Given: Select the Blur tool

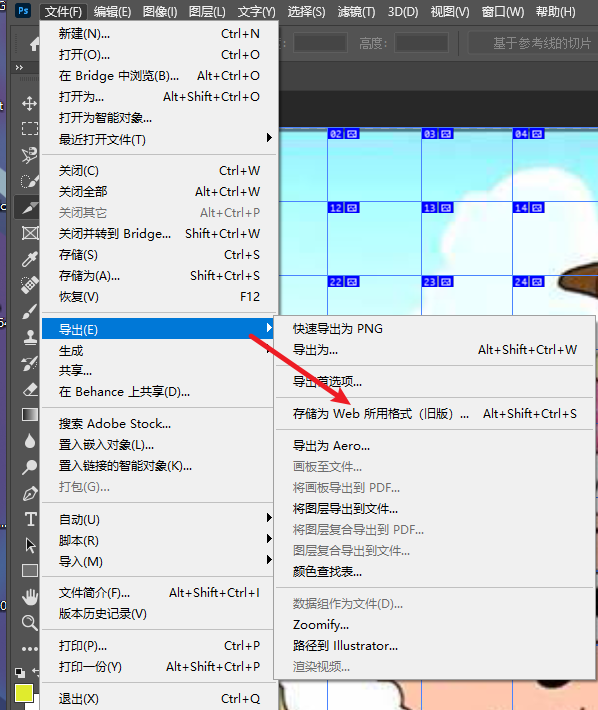Looking at the screenshot, I should (29, 441).
